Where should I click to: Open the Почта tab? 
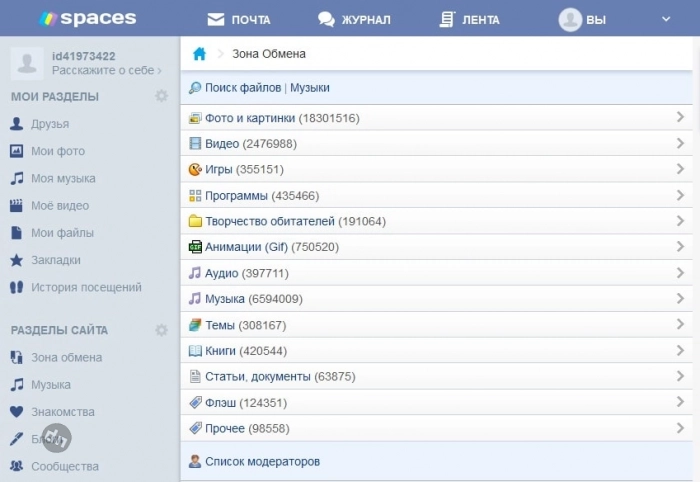[x=239, y=19]
